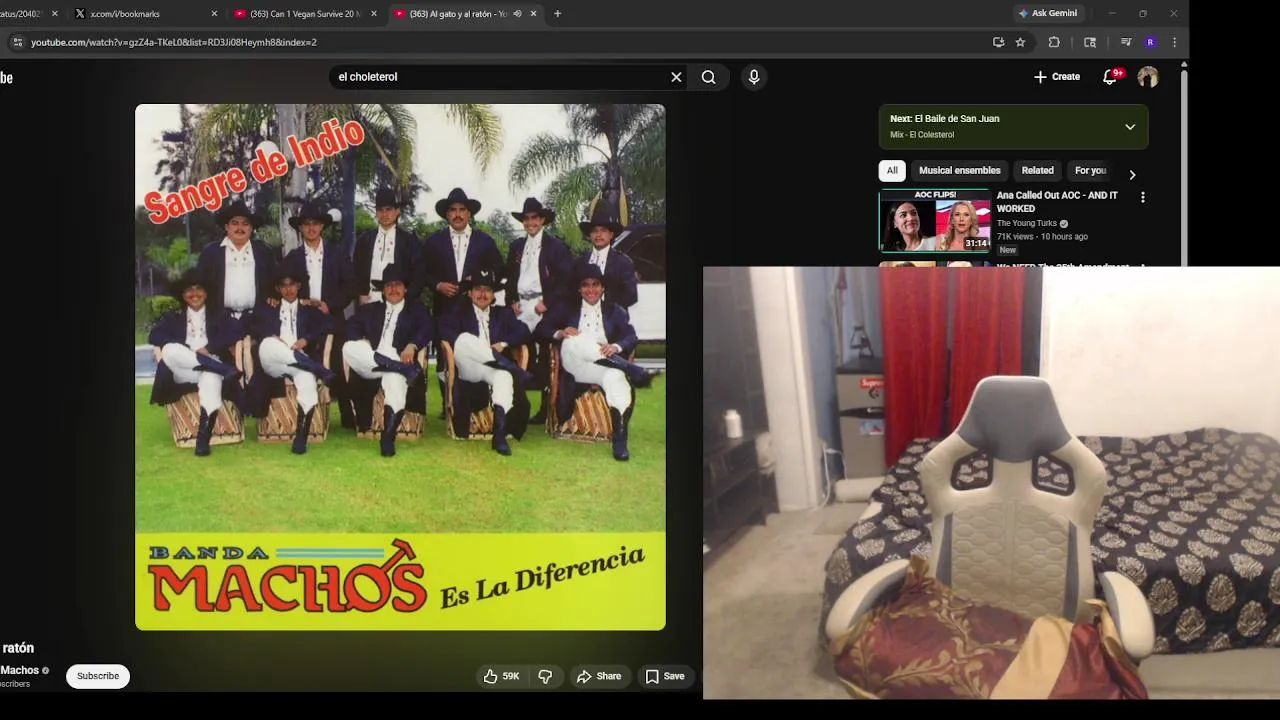Dislike the video with thumbs down
1280x720 pixels.
545,676
